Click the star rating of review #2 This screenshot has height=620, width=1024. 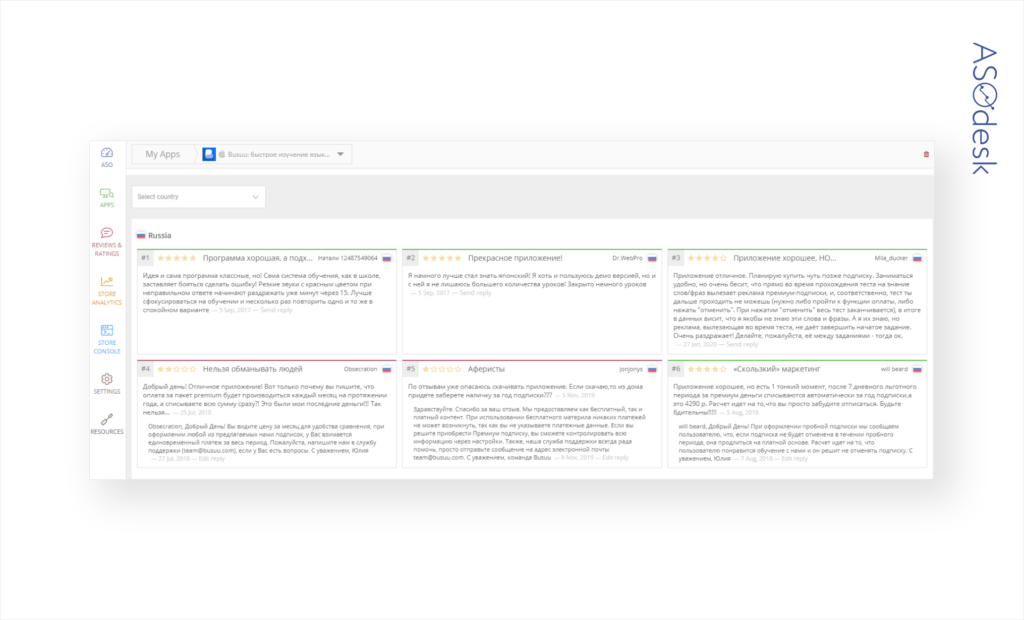pyautogui.click(x=441, y=258)
